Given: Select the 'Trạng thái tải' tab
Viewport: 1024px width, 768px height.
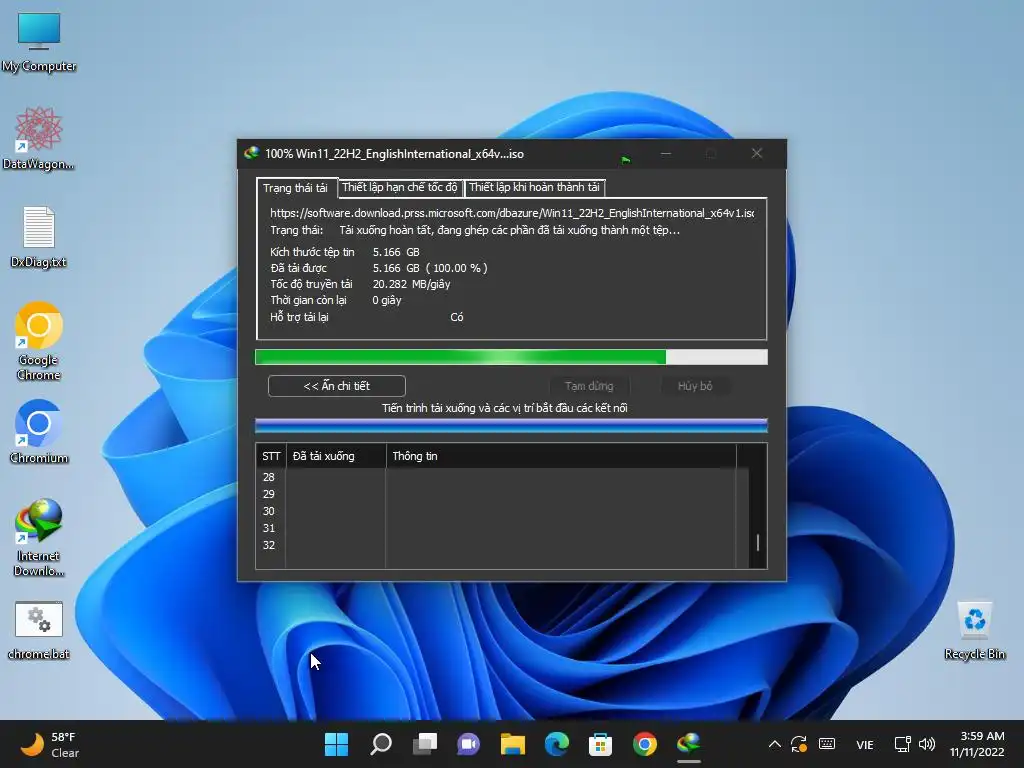Looking at the screenshot, I should pyautogui.click(x=295, y=188).
